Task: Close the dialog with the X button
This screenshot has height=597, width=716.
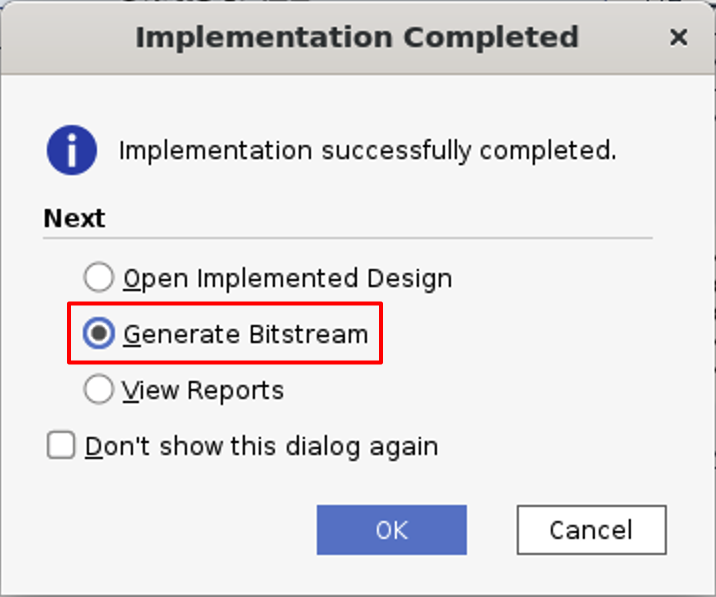Action: 679,38
